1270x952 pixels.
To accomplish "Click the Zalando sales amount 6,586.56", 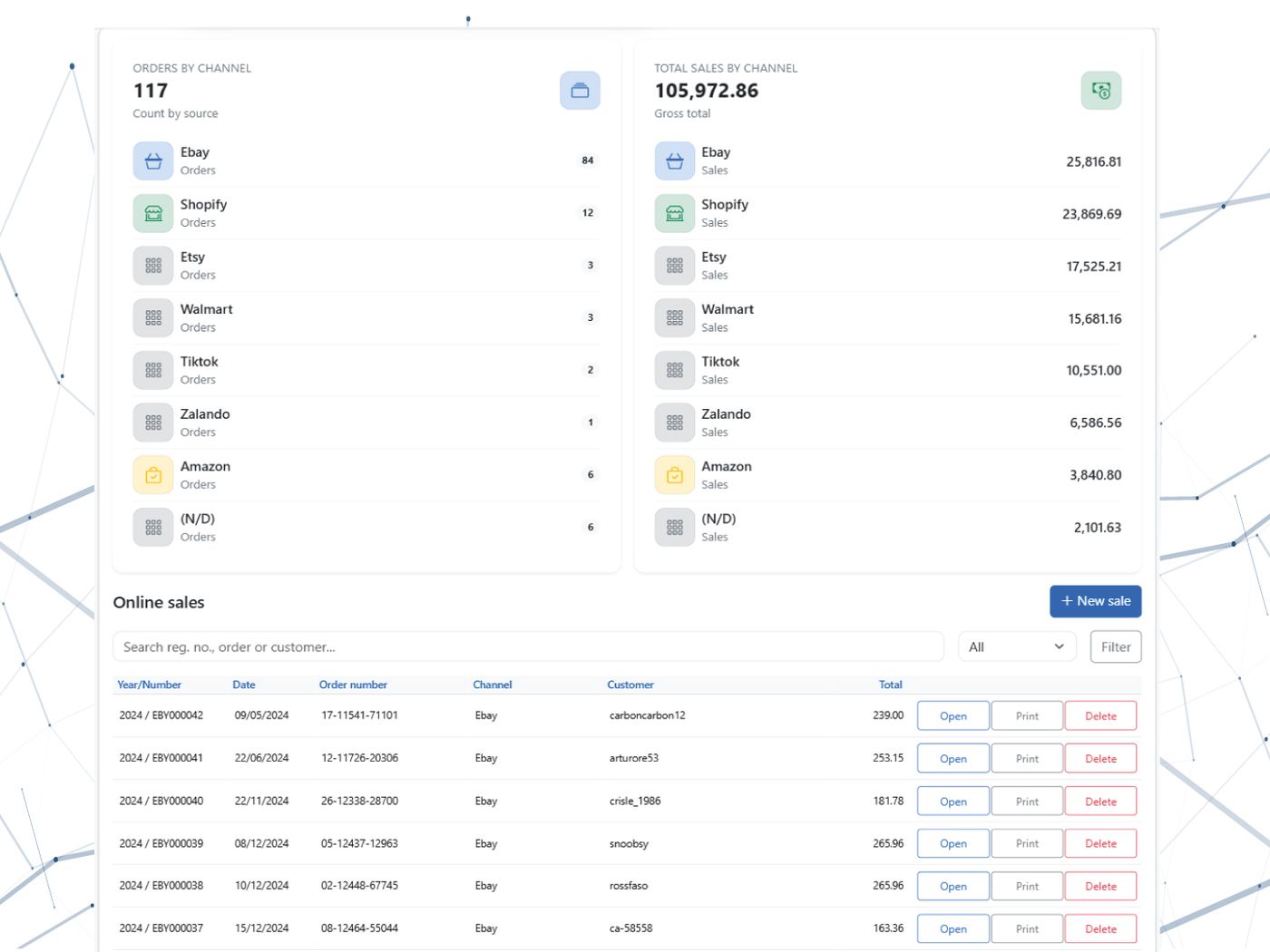I will [x=1096, y=423].
